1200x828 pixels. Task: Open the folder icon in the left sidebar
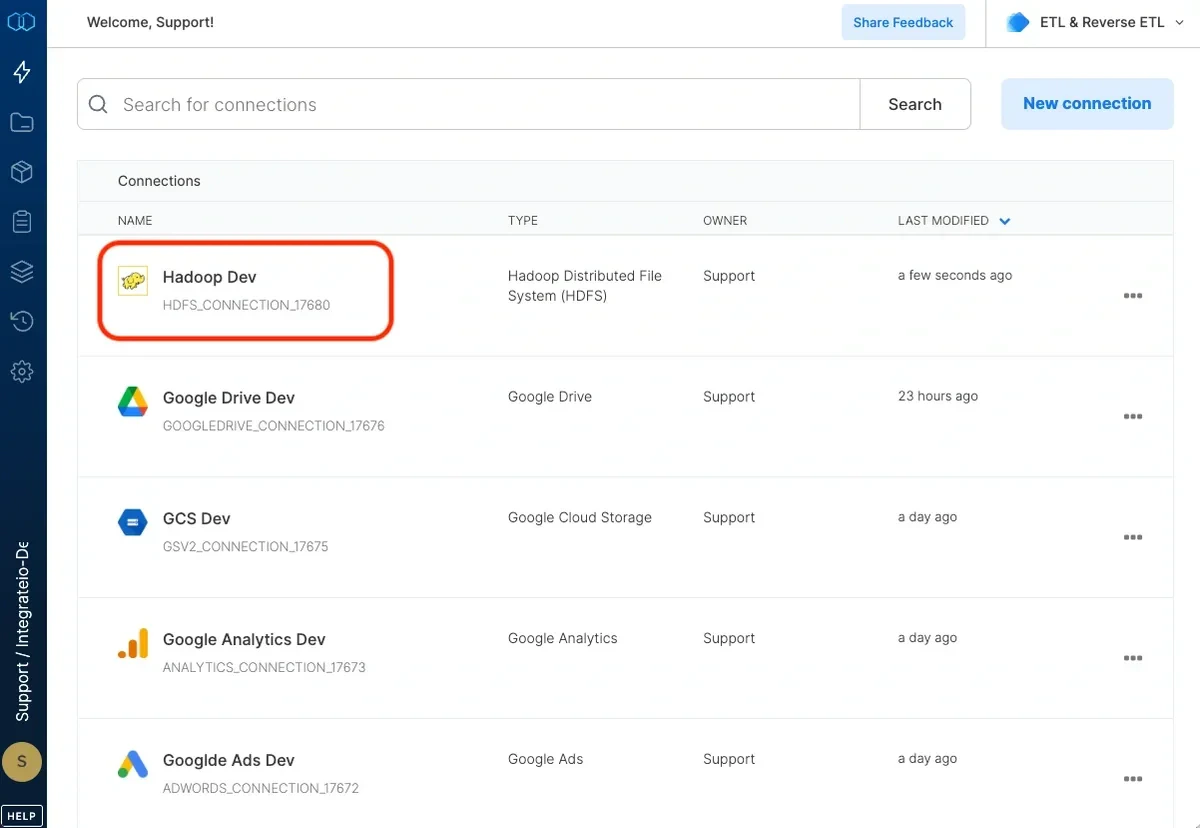point(22,122)
